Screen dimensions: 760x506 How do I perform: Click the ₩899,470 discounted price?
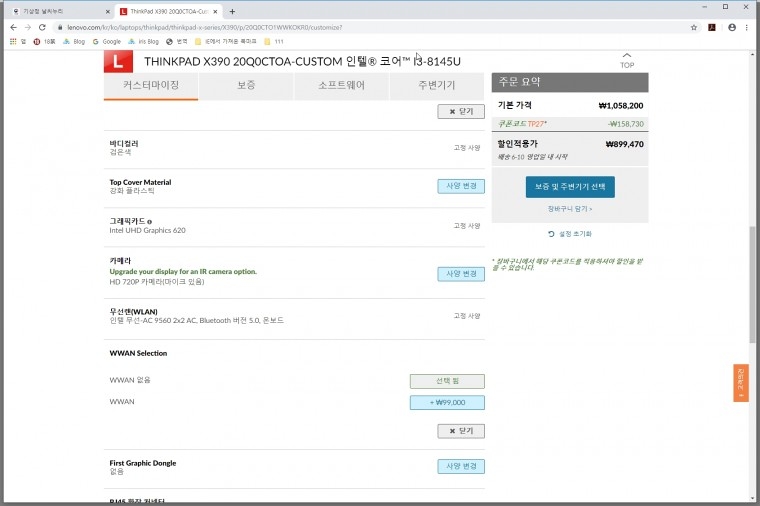tap(625, 144)
